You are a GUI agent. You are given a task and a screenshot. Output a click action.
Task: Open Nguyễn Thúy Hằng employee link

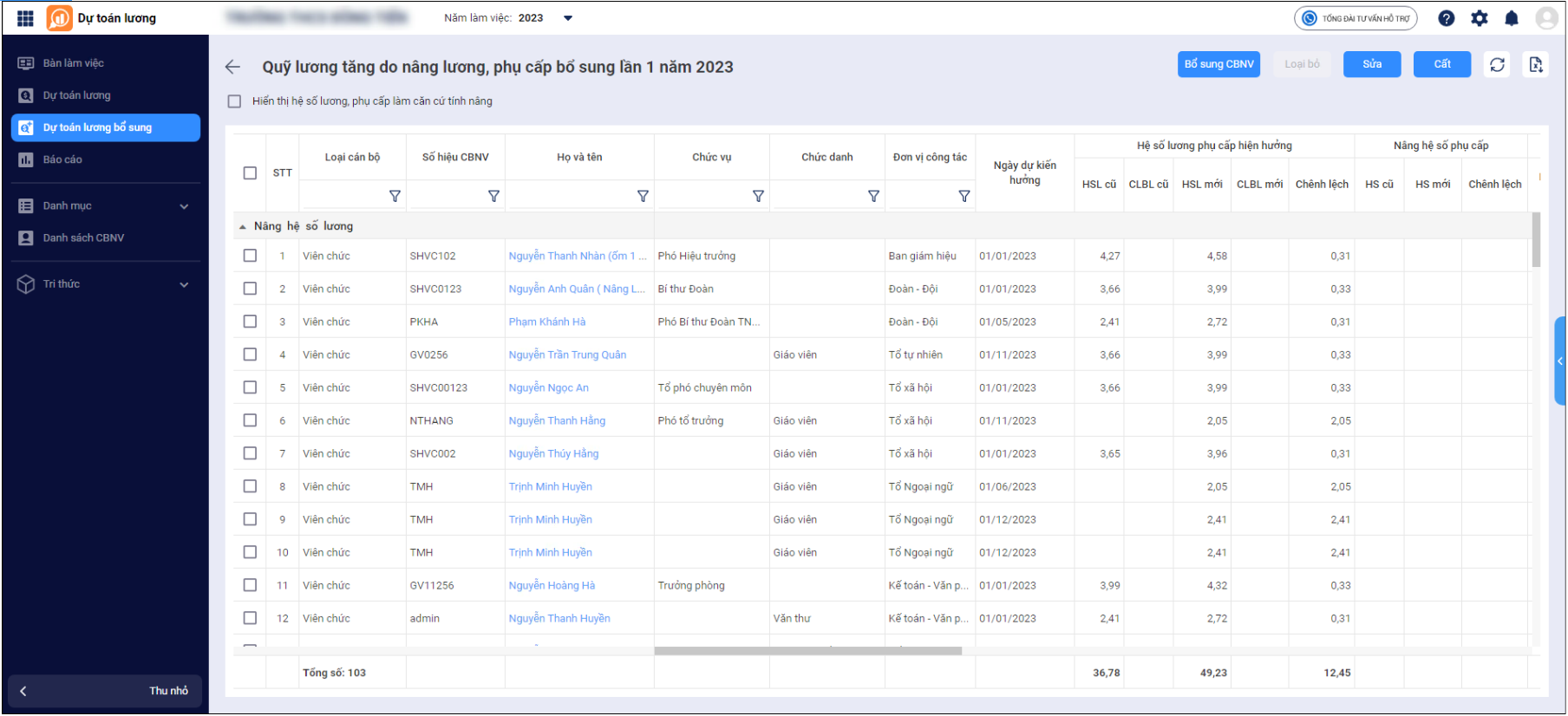click(553, 453)
